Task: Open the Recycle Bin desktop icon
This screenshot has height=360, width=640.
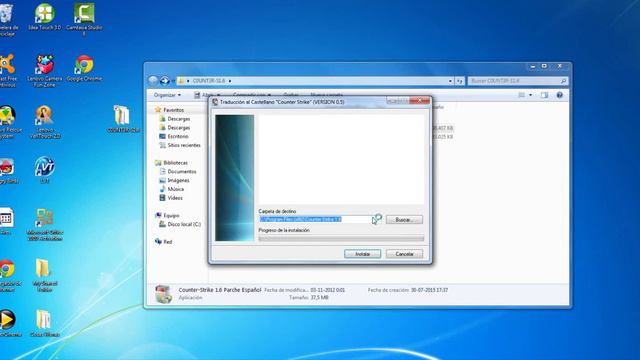Action: pos(7,19)
